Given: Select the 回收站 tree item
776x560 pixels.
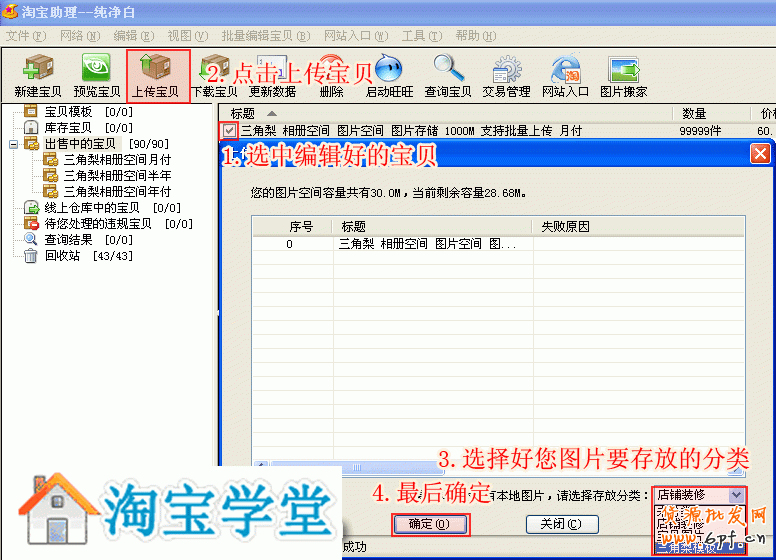Looking at the screenshot, I should [x=58, y=256].
